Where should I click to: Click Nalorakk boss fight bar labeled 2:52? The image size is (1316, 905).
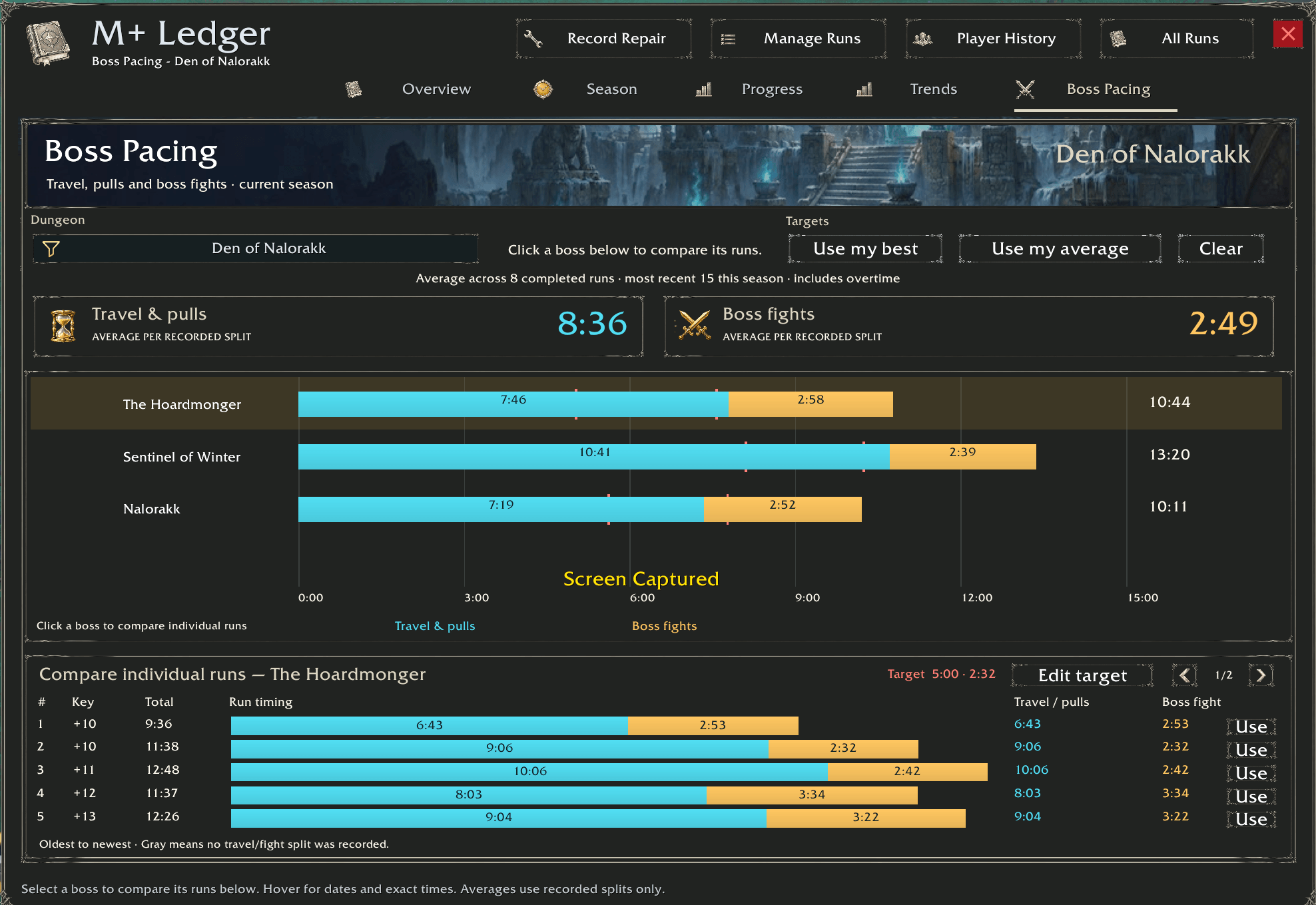pos(783,509)
